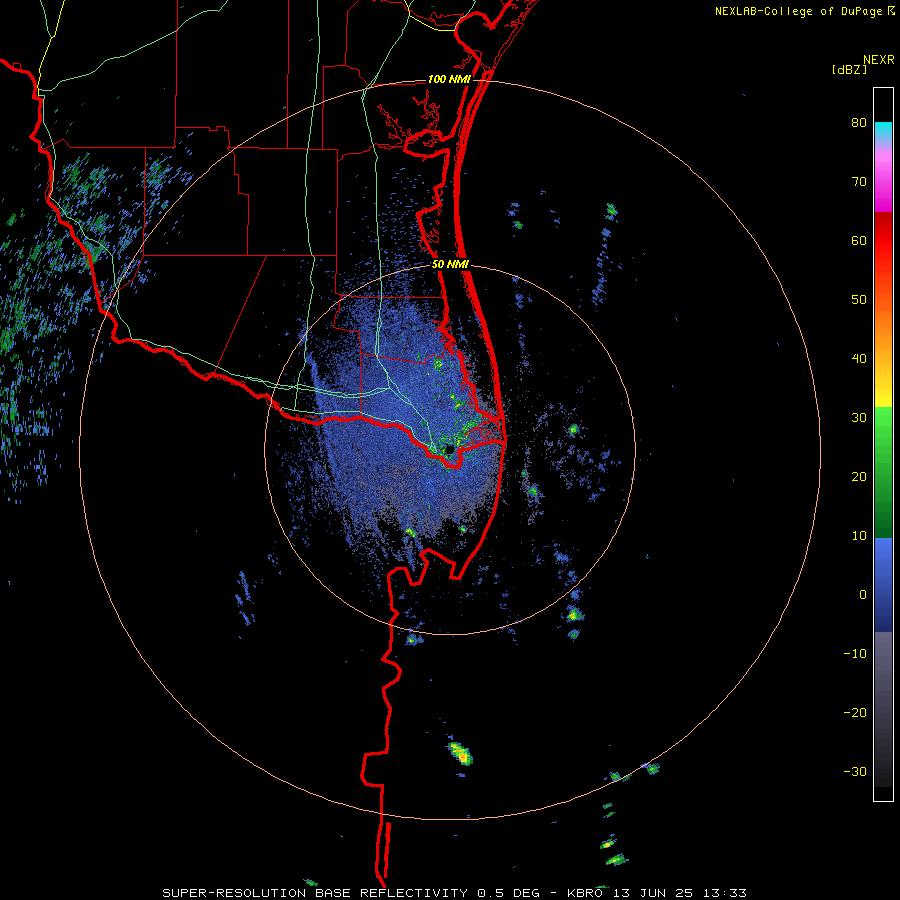Click the 50 value on the dBZ scale
This screenshot has width=900, height=900.
point(859,300)
